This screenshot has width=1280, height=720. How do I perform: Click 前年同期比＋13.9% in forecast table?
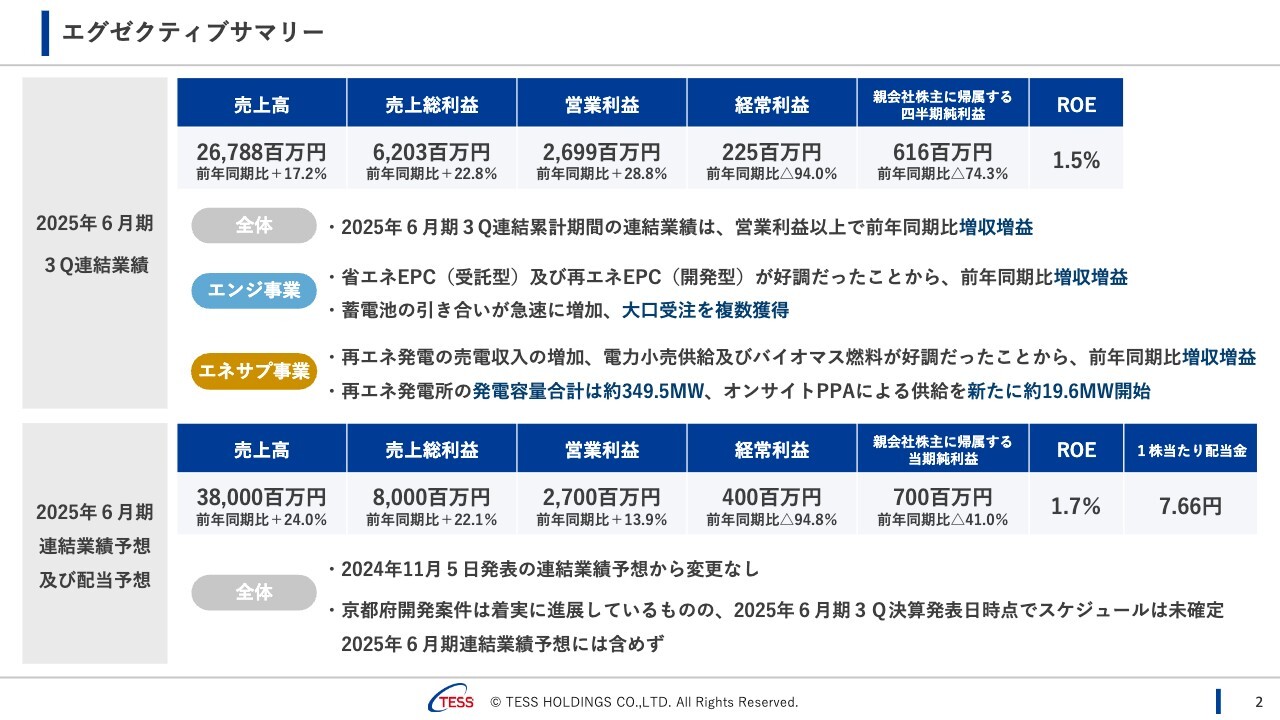[602, 520]
